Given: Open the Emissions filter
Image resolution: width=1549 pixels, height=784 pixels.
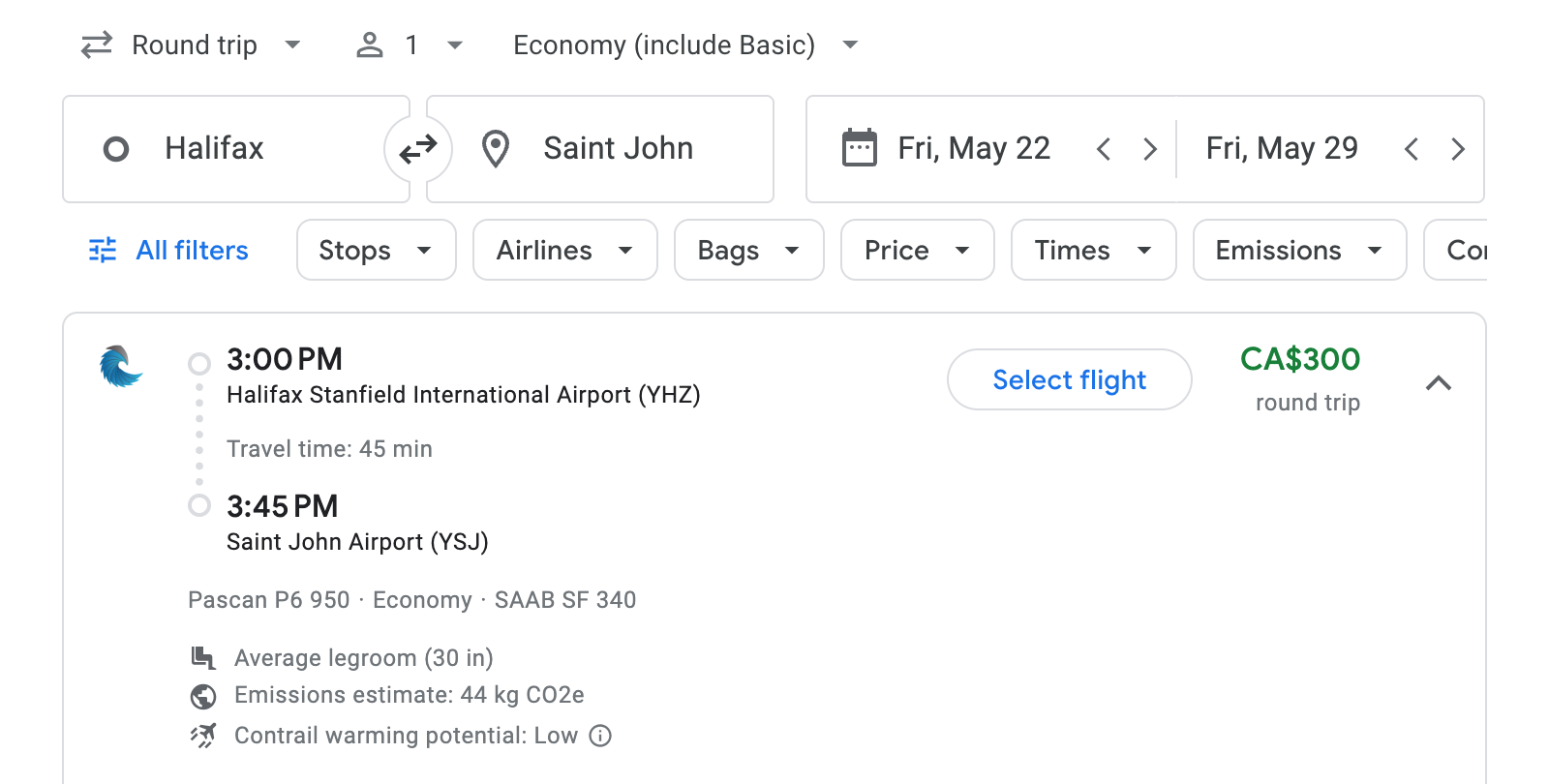Looking at the screenshot, I should pyautogui.click(x=1298, y=250).
